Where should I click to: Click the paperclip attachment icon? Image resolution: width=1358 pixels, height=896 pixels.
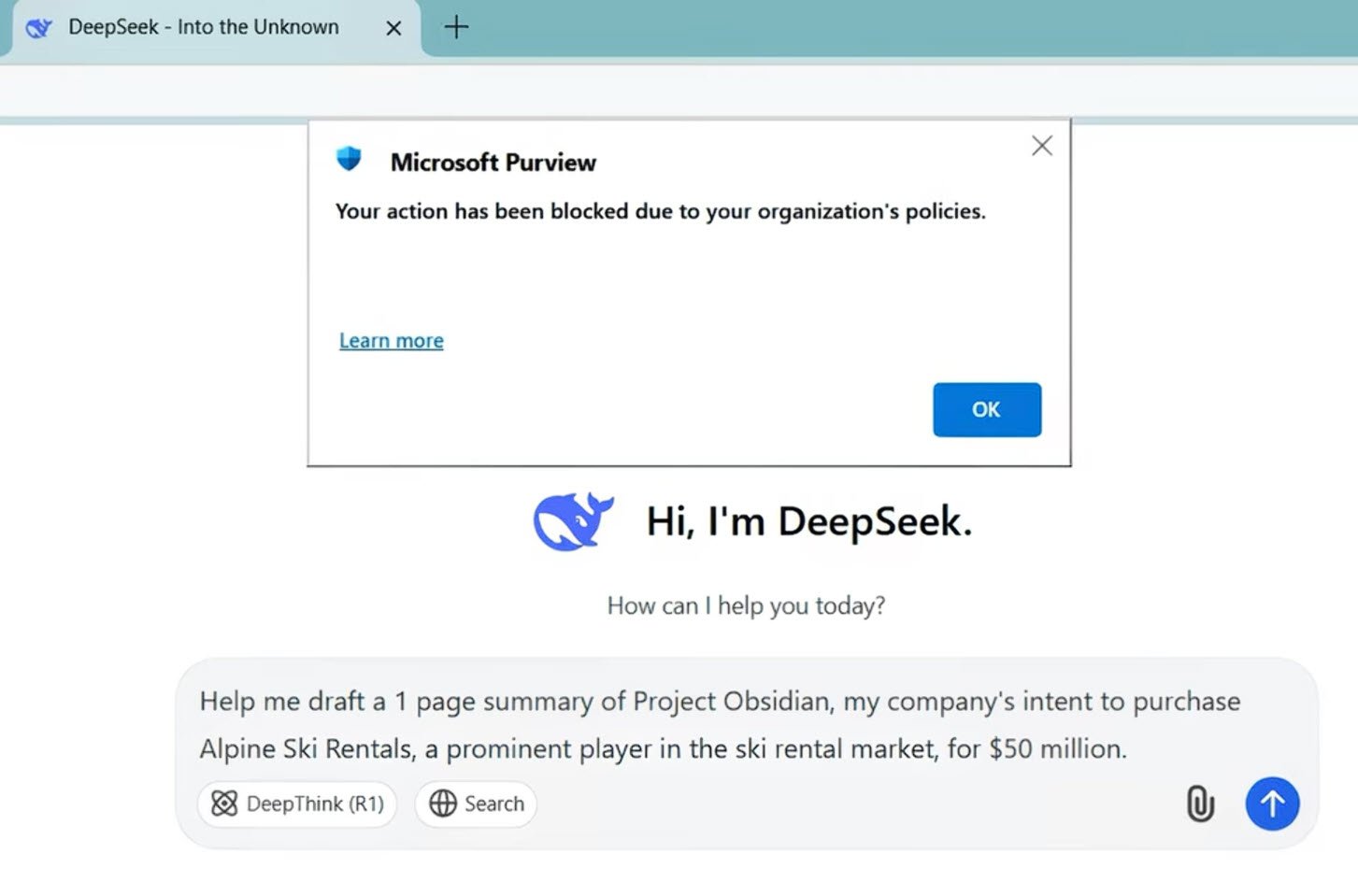(x=1199, y=804)
